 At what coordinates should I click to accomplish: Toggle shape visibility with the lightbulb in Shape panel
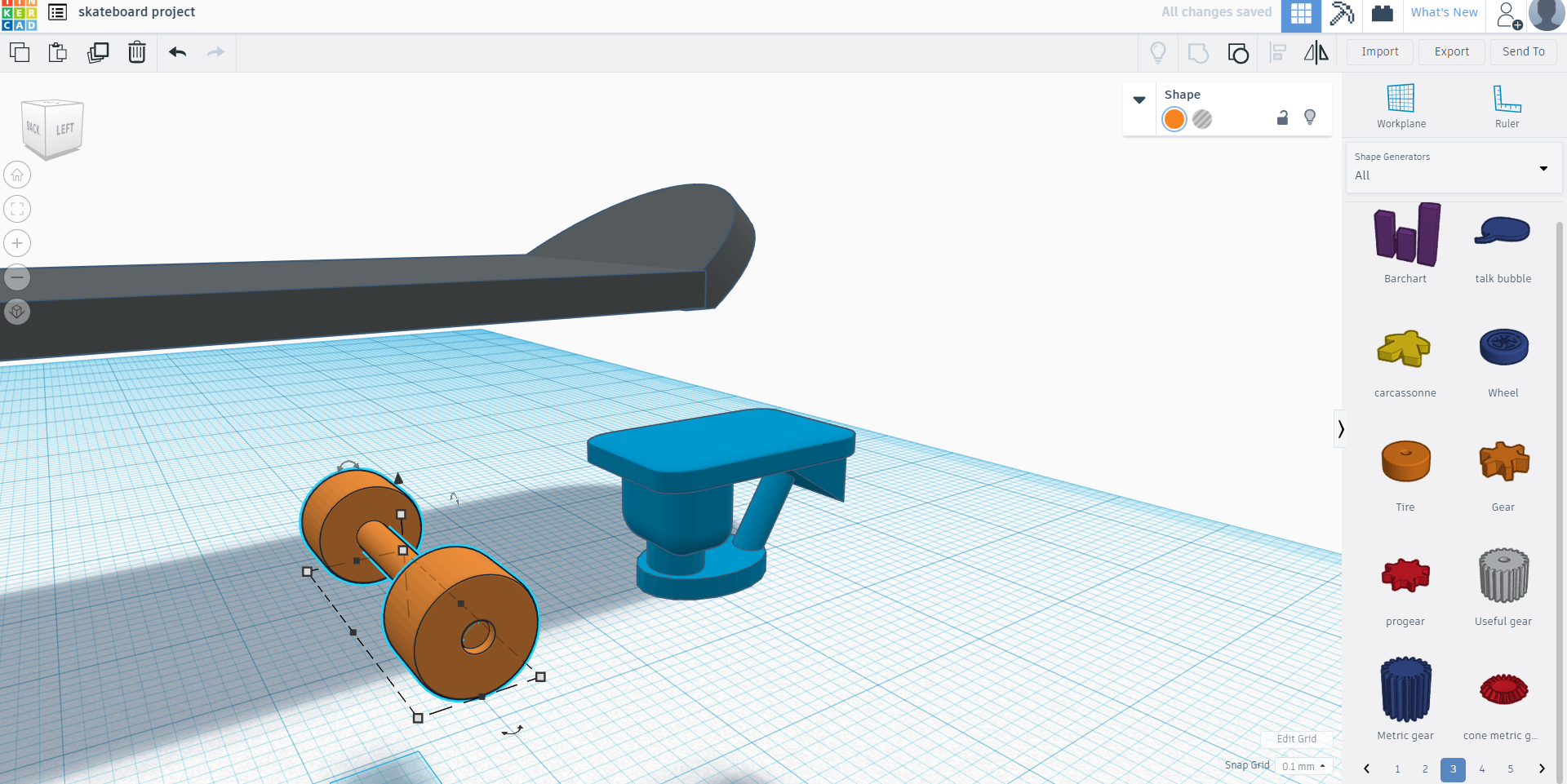tap(1310, 117)
